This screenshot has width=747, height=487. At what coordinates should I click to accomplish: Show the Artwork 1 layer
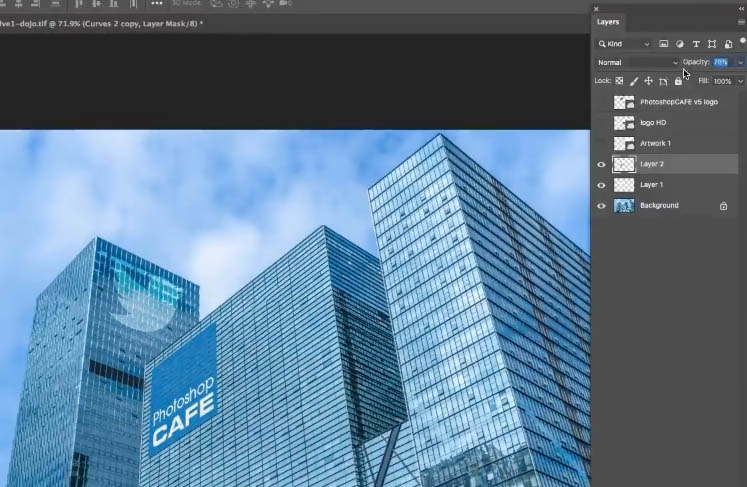(x=601, y=143)
